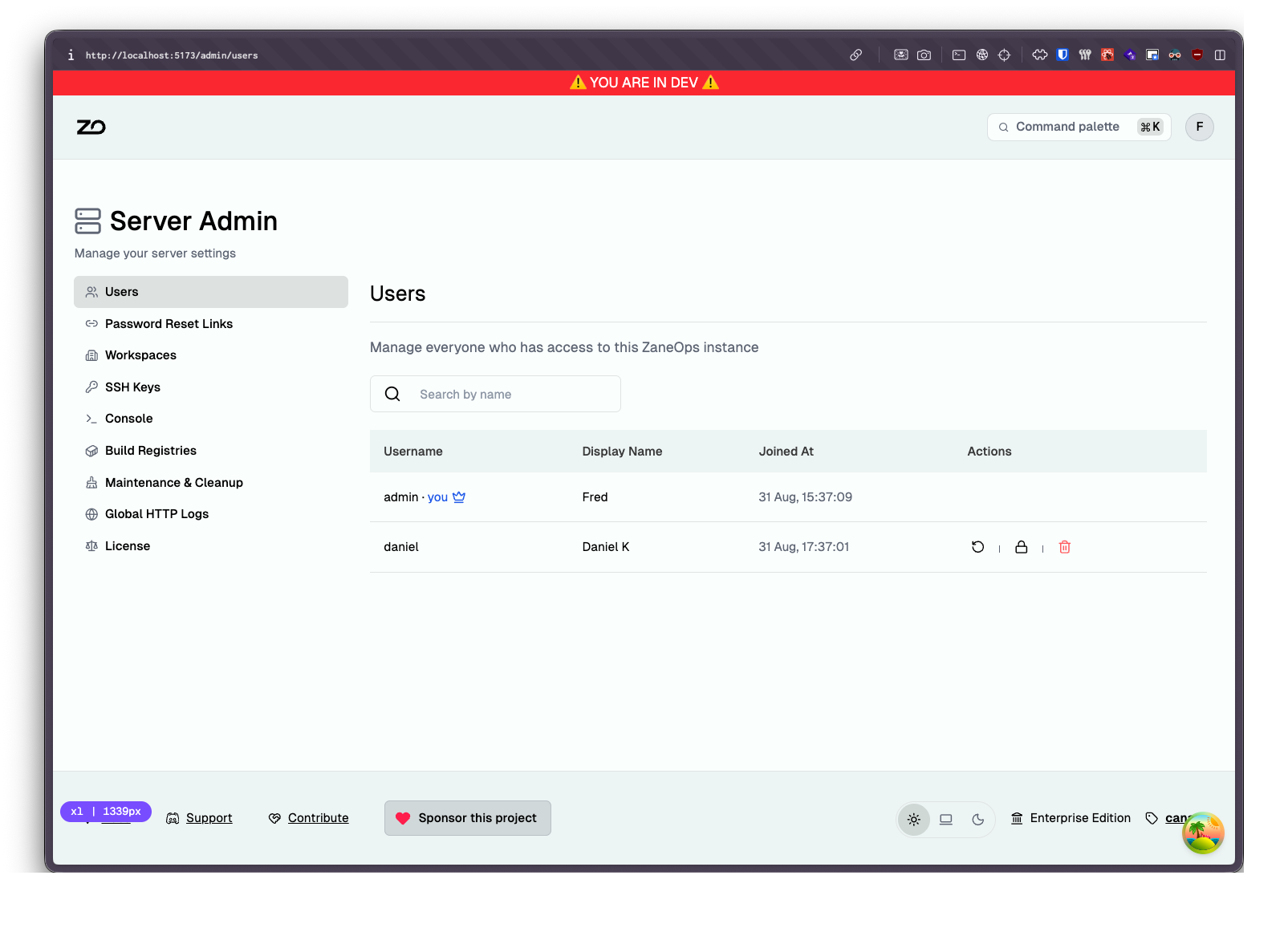Click the browser URL address bar
The image size is (1288, 932).
(172, 55)
